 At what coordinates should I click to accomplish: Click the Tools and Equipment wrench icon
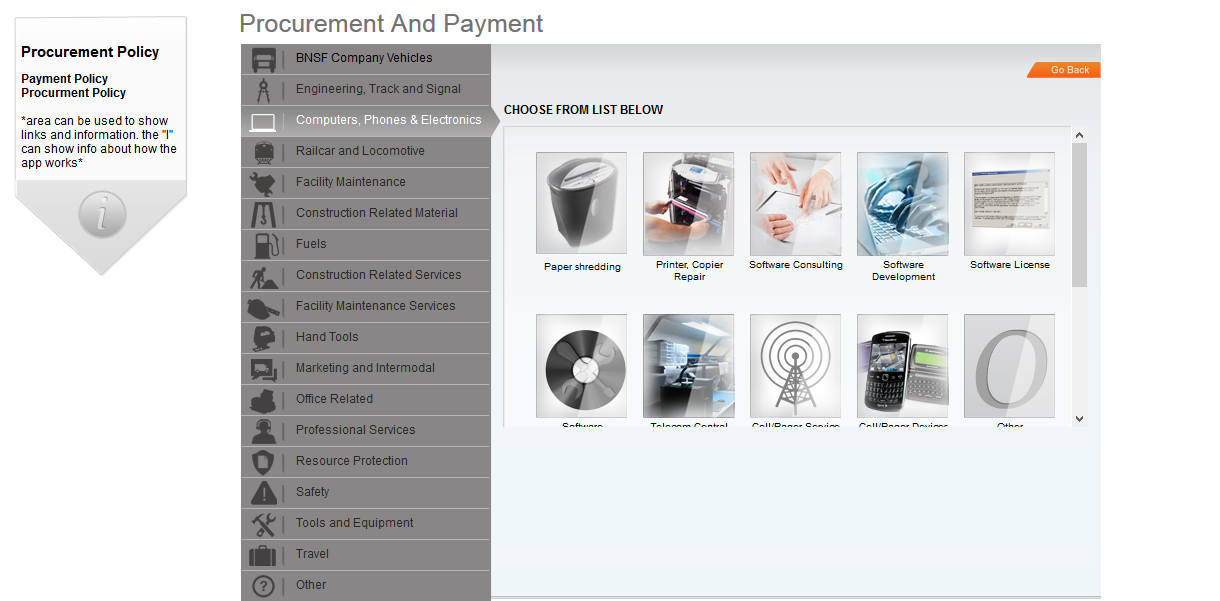tap(264, 524)
